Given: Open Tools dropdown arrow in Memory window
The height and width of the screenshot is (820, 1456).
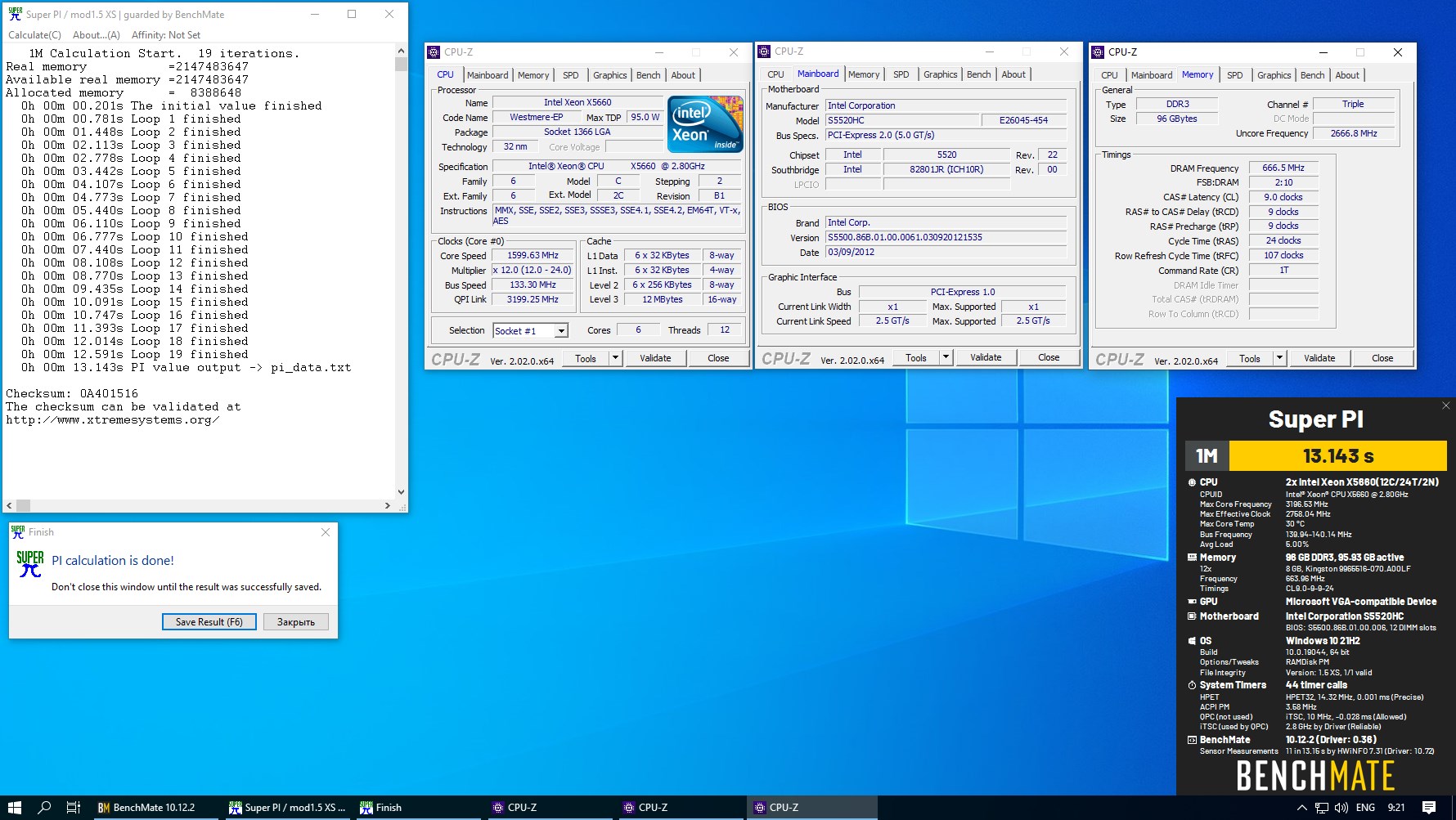Looking at the screenshot, I should coord(1279,358).
